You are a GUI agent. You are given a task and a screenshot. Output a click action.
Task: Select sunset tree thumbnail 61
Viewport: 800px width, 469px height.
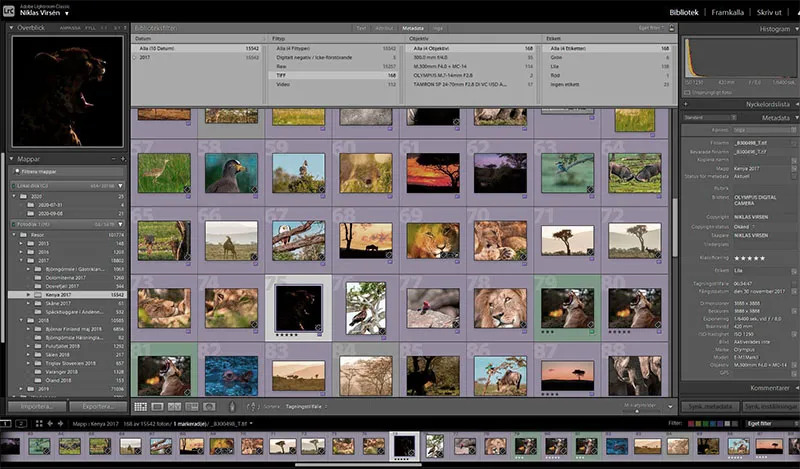coord(433,174)
